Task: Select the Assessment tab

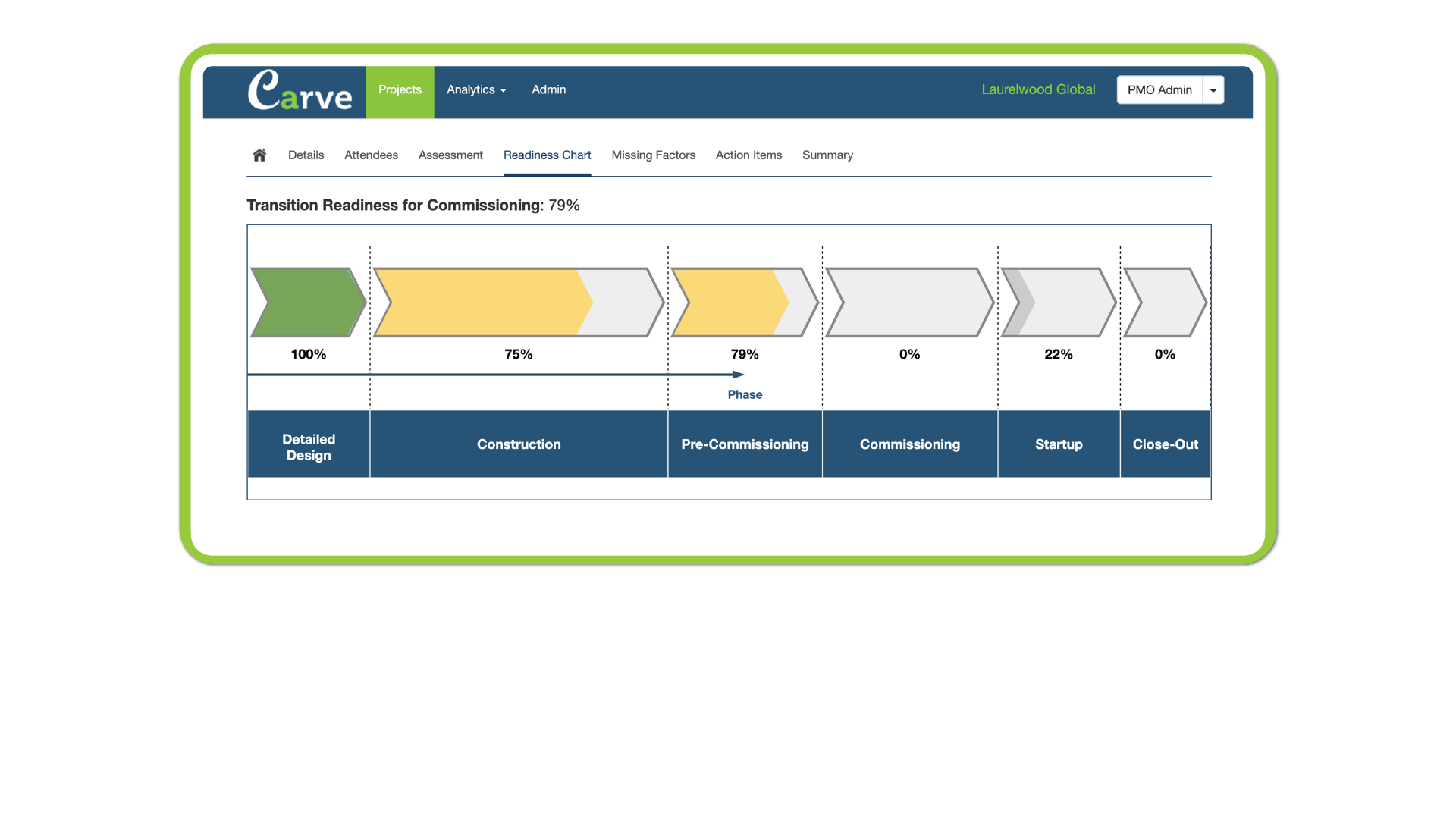Action: pos(450,155)
